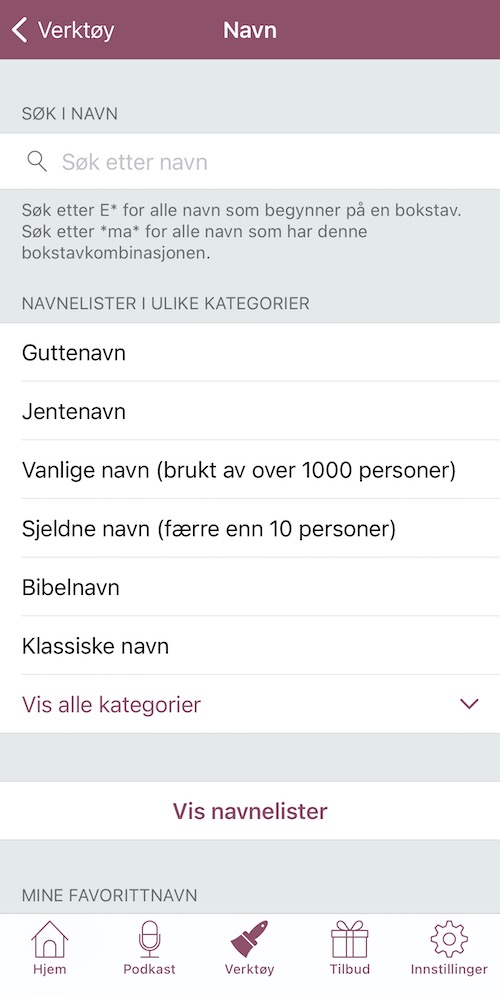Open the Guttenavn list
The height and width of the screenshot is (996, 500).
pyautogui.click(x=250, y=353)
